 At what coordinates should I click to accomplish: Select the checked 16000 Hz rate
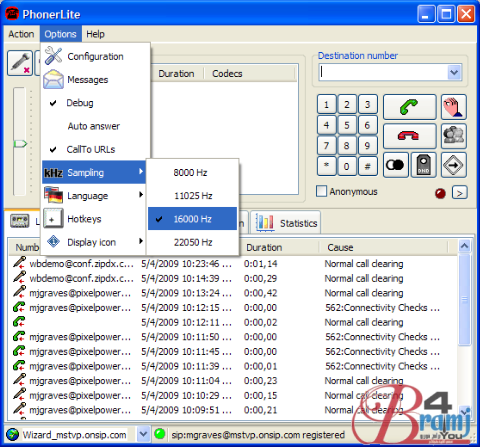point(192,219)
